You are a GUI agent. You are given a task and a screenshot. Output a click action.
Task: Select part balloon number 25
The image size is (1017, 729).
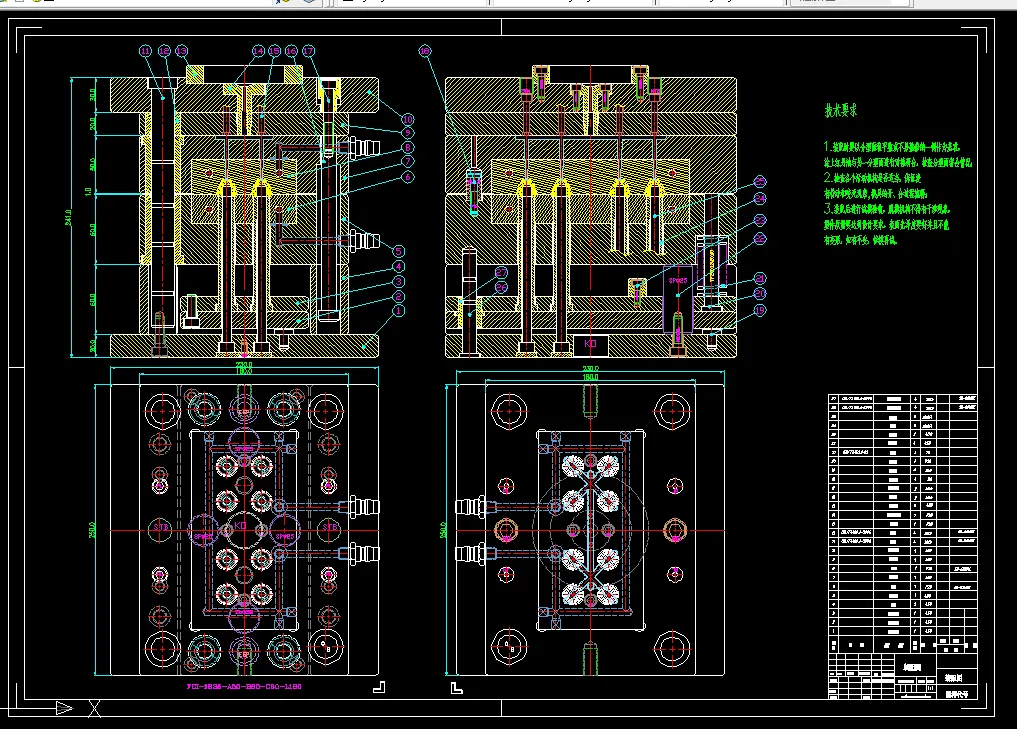pos(760,182)
